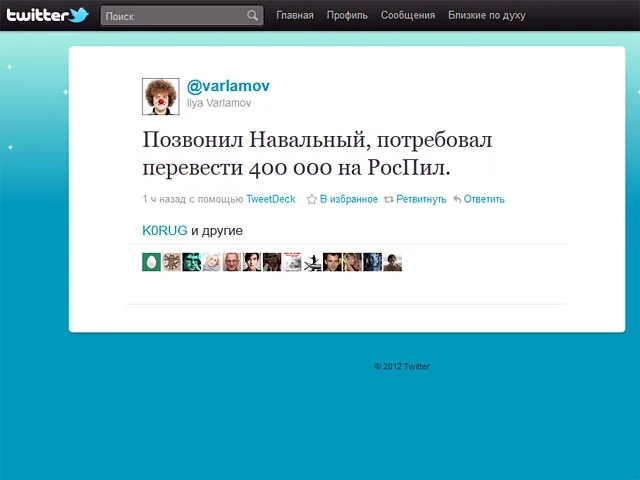Click the tweet text about Навальный
Image resolution: width=640 pixels, height=480 pixels.
click(x=317, y=153)
